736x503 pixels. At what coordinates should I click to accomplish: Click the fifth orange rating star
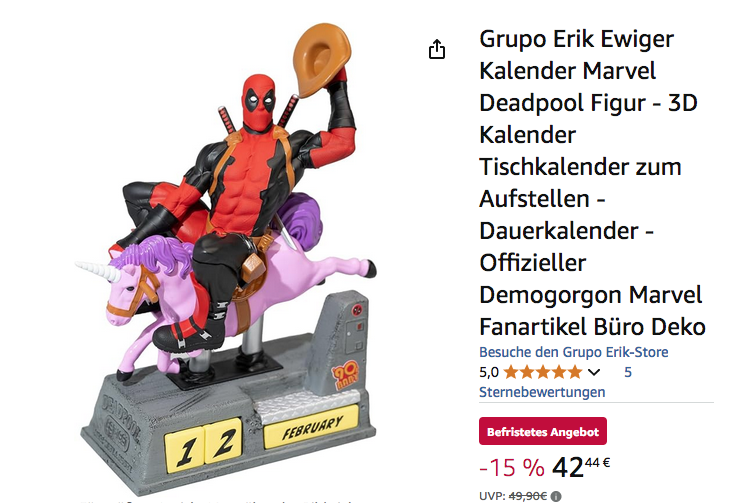tap(575, 373)
